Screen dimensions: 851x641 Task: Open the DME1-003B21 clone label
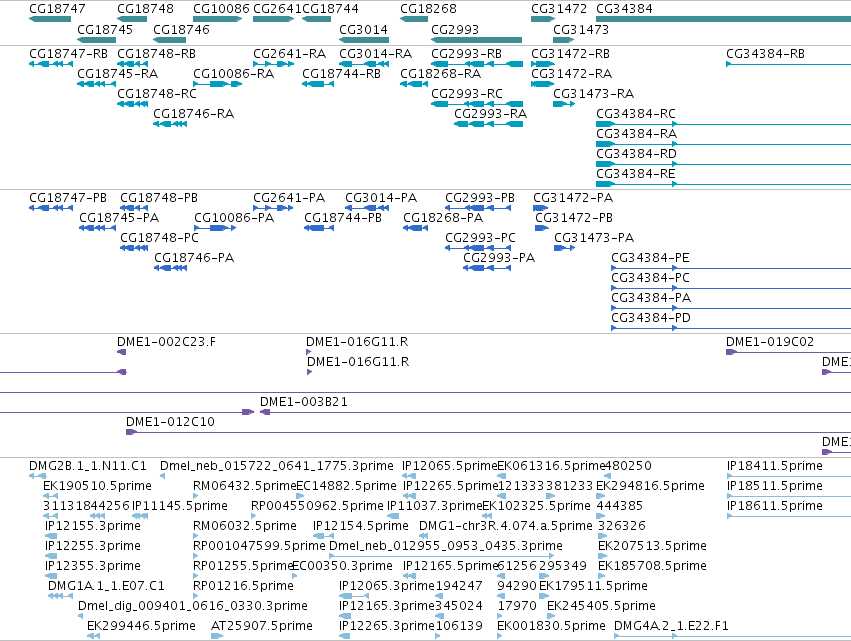tap(303, 402)
